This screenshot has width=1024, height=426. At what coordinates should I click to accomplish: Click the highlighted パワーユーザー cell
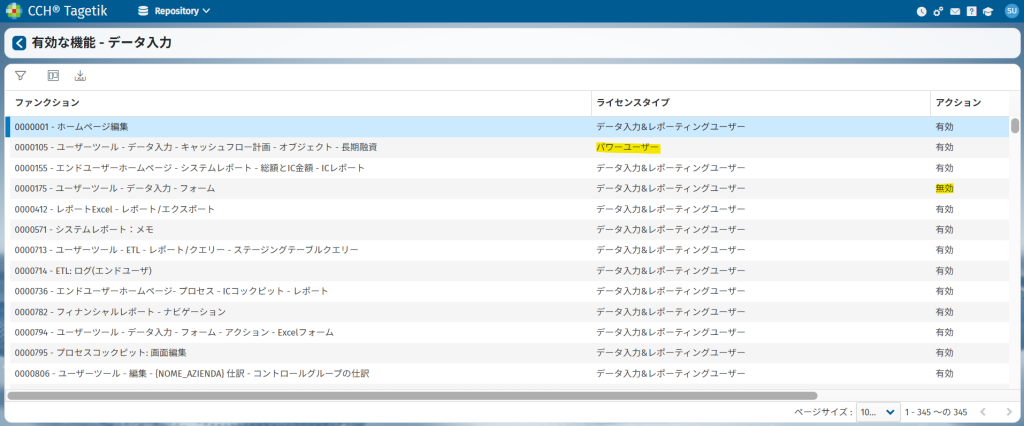628,147
